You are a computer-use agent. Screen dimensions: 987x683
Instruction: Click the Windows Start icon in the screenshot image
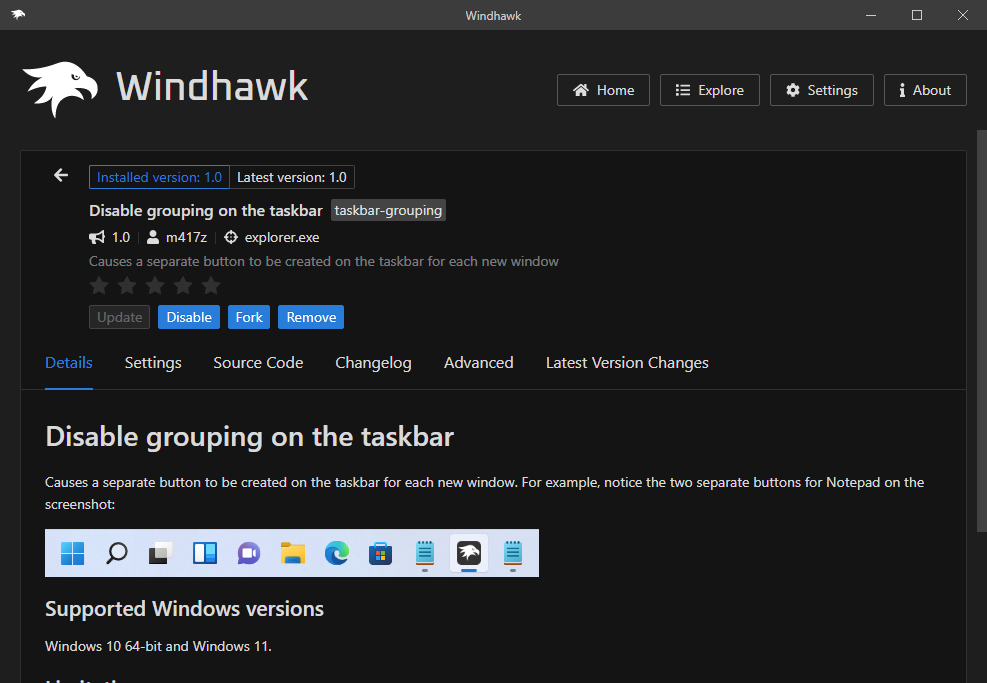tap(72, 553)
